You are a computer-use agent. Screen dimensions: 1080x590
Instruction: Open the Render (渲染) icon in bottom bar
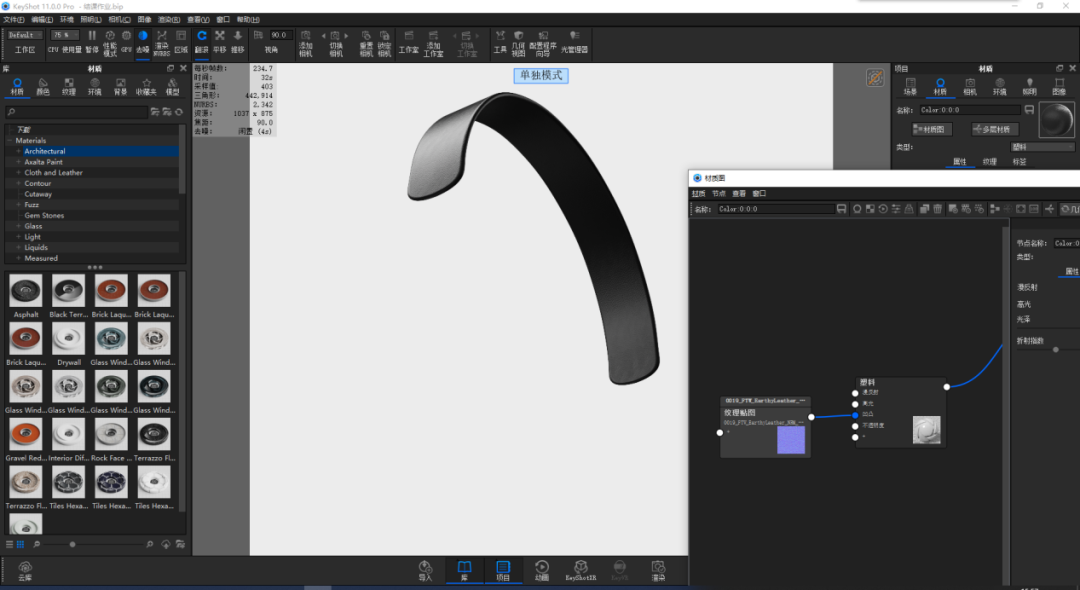pos(658,571)
